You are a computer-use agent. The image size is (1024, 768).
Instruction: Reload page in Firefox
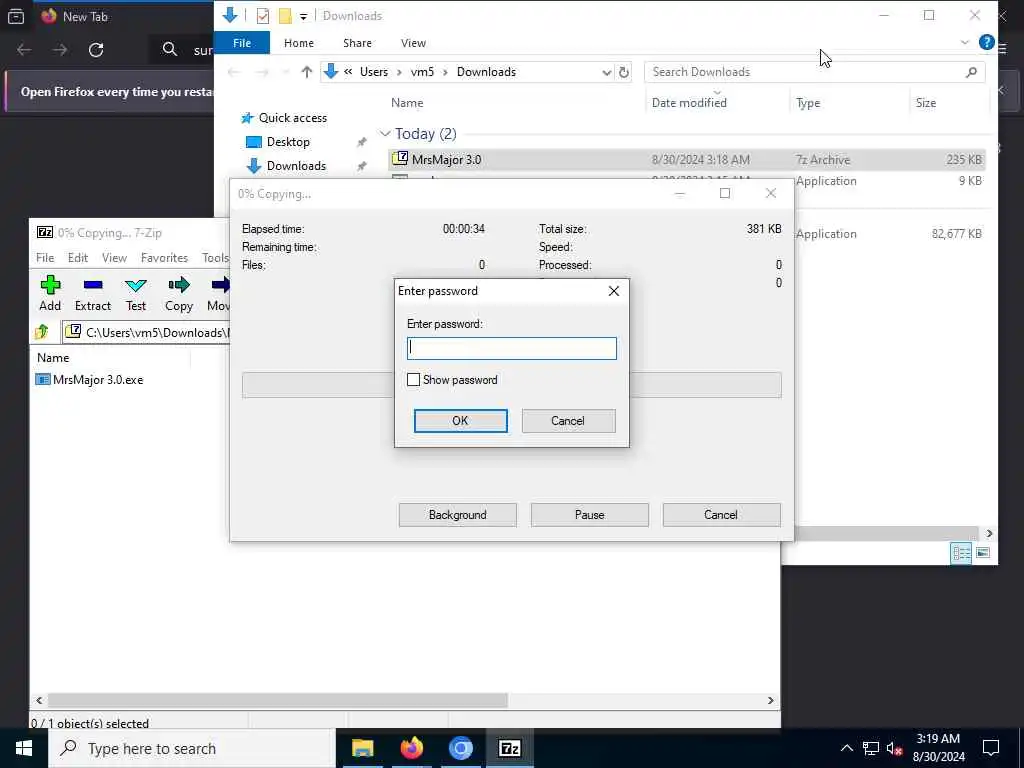96,50
